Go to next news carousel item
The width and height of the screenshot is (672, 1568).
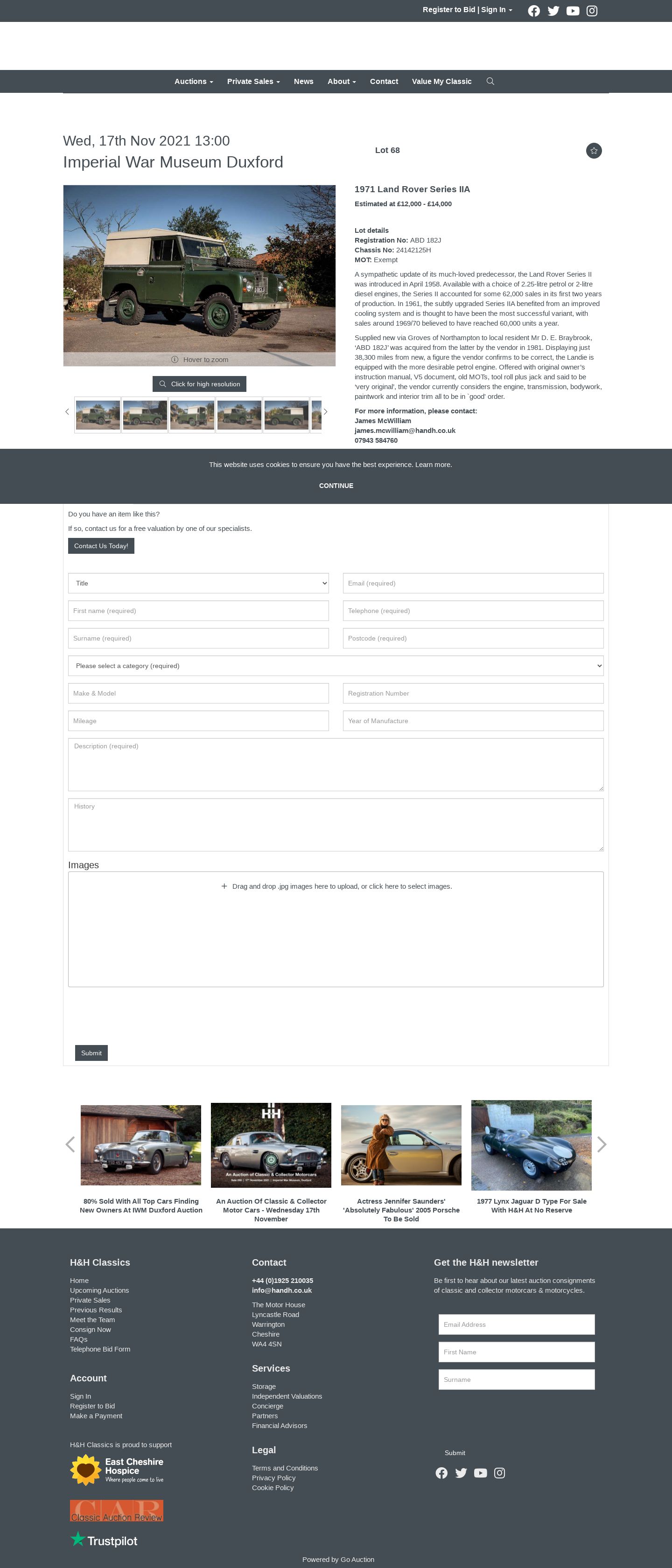(x=602, y=1144)
